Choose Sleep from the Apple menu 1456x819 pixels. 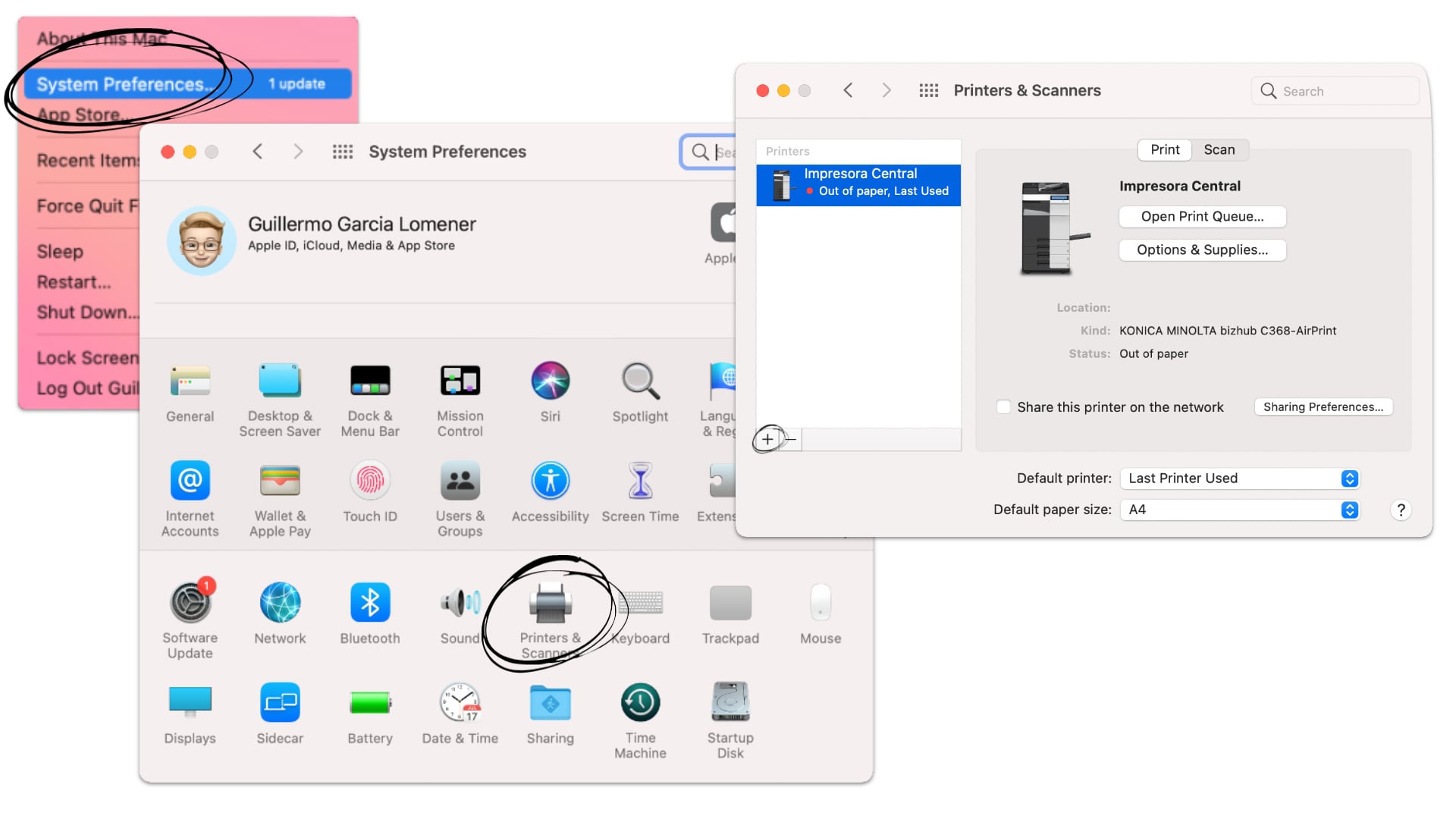[60, 252]
